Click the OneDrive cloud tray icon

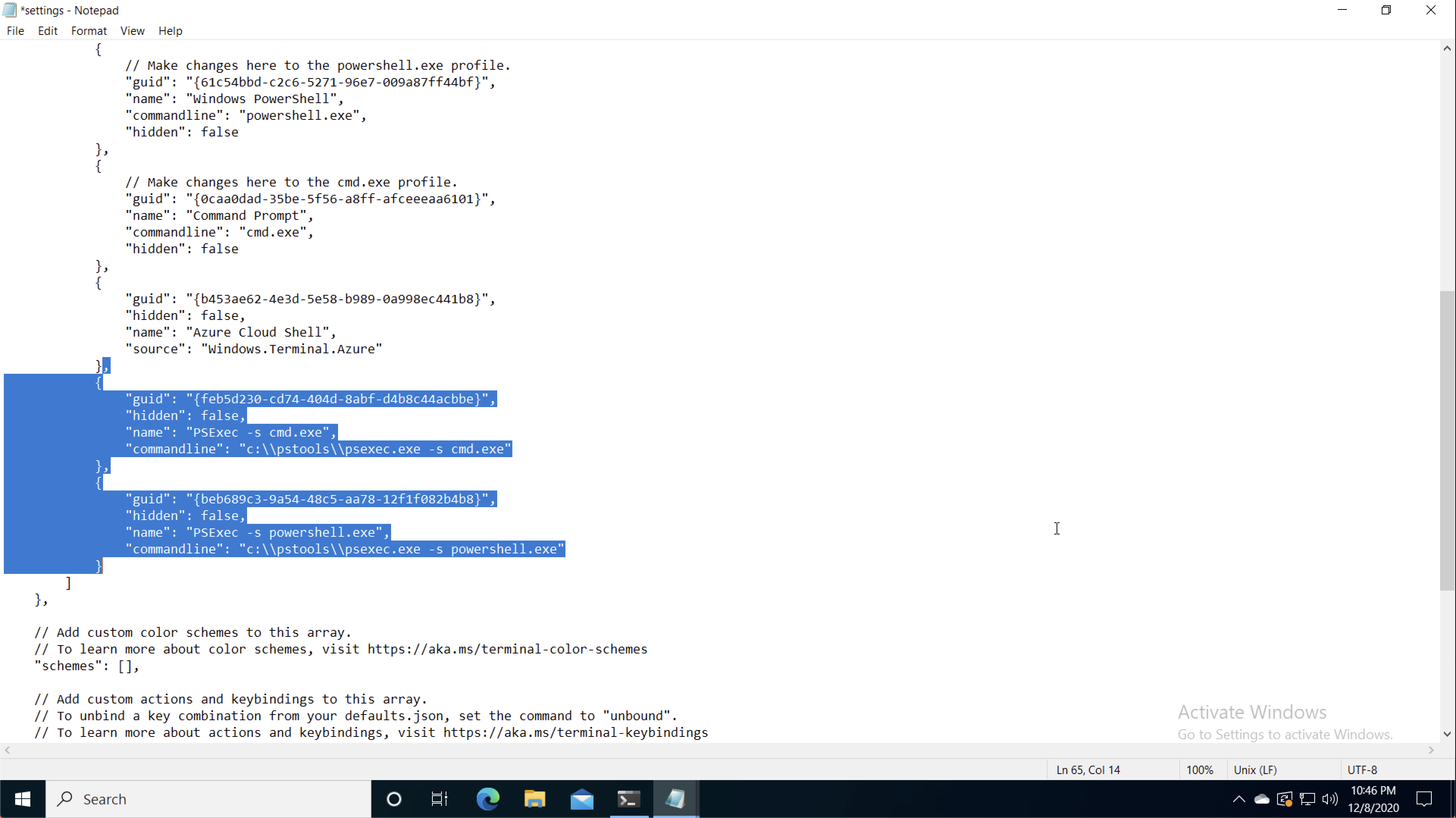[1262, 799]
